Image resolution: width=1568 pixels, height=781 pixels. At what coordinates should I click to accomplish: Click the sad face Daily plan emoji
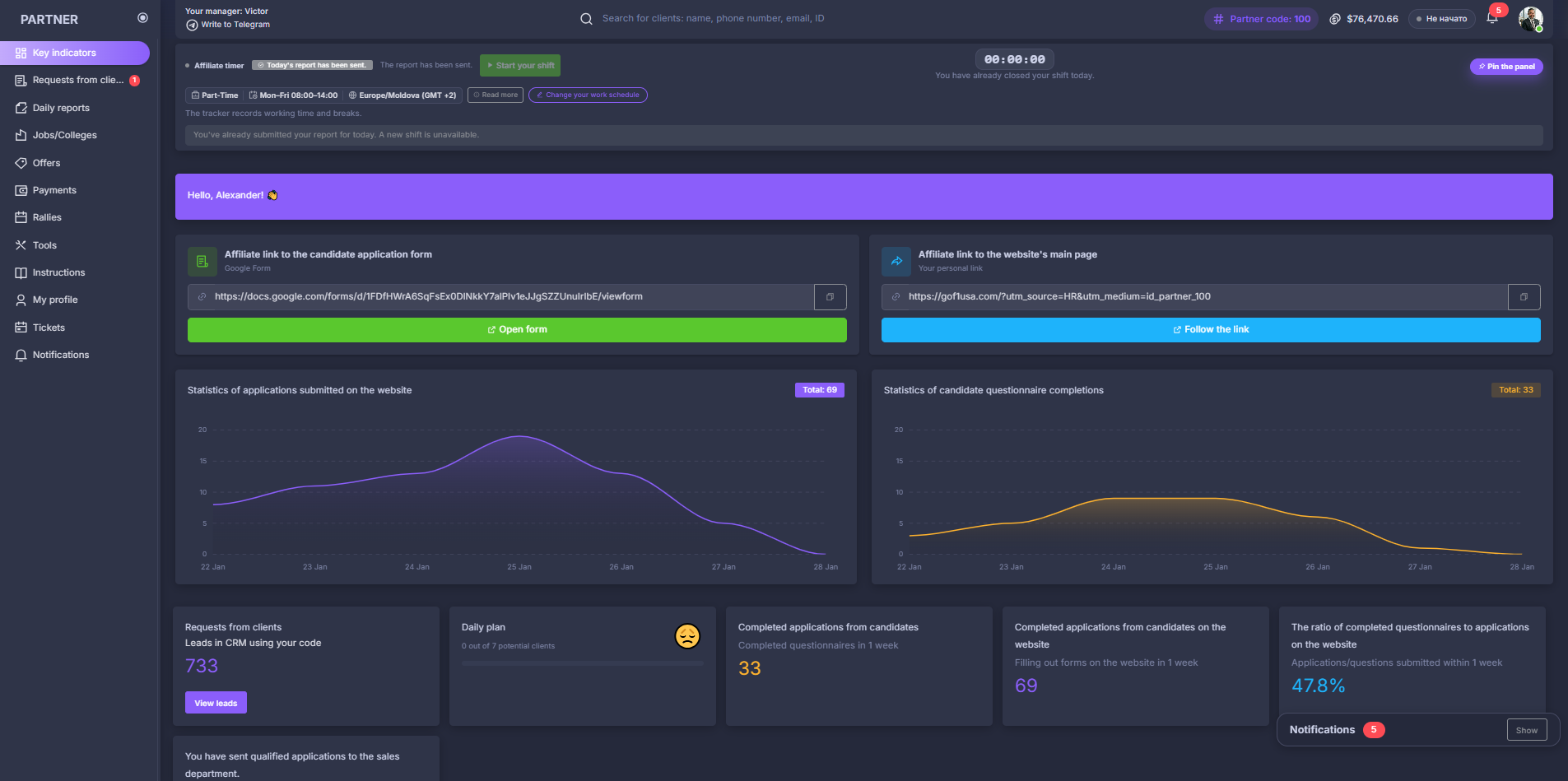tap(687, 636)
